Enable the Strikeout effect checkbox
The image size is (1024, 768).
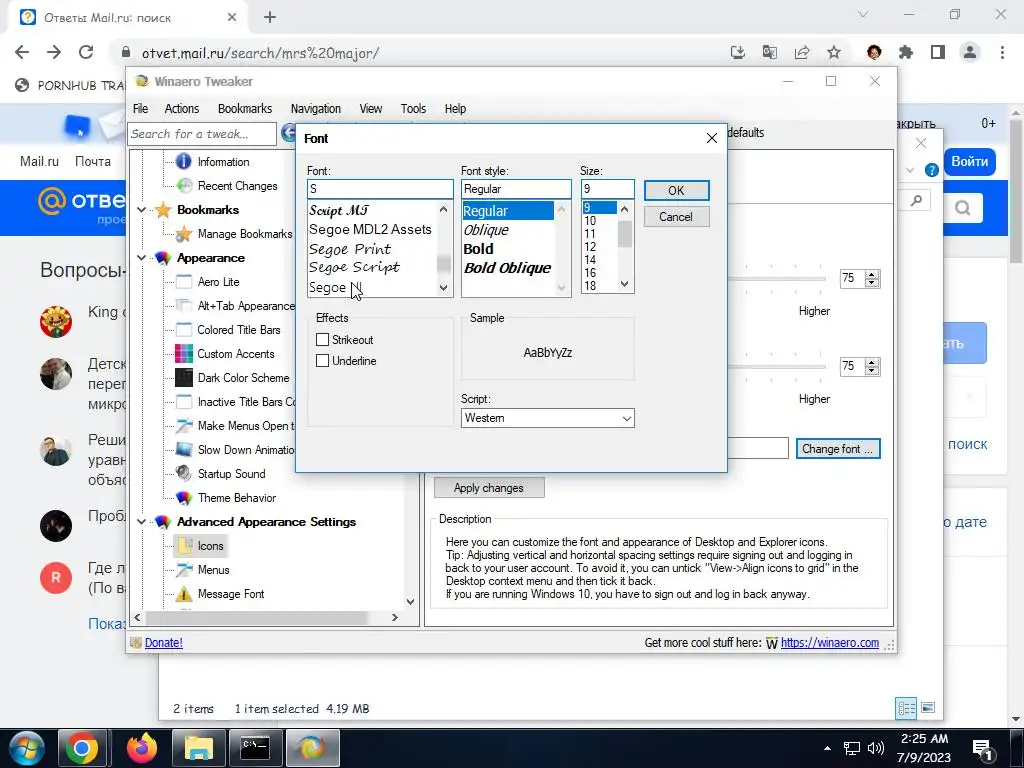323,340
